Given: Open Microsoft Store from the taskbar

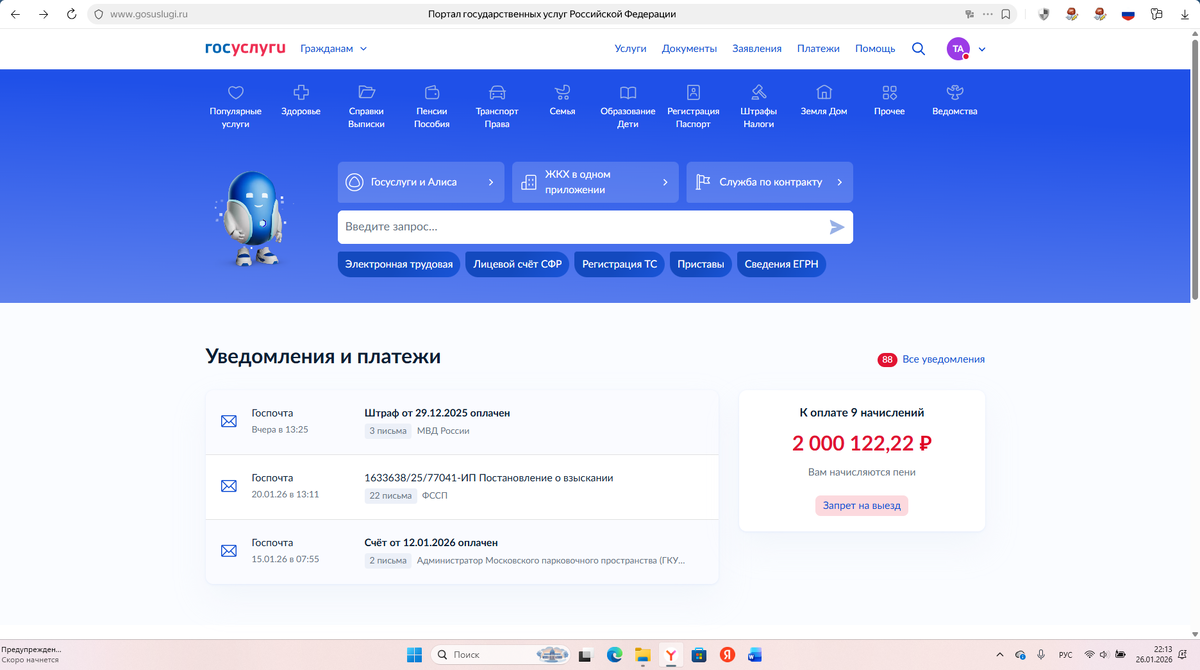Looking at the screenshot, I should [700, 655].
